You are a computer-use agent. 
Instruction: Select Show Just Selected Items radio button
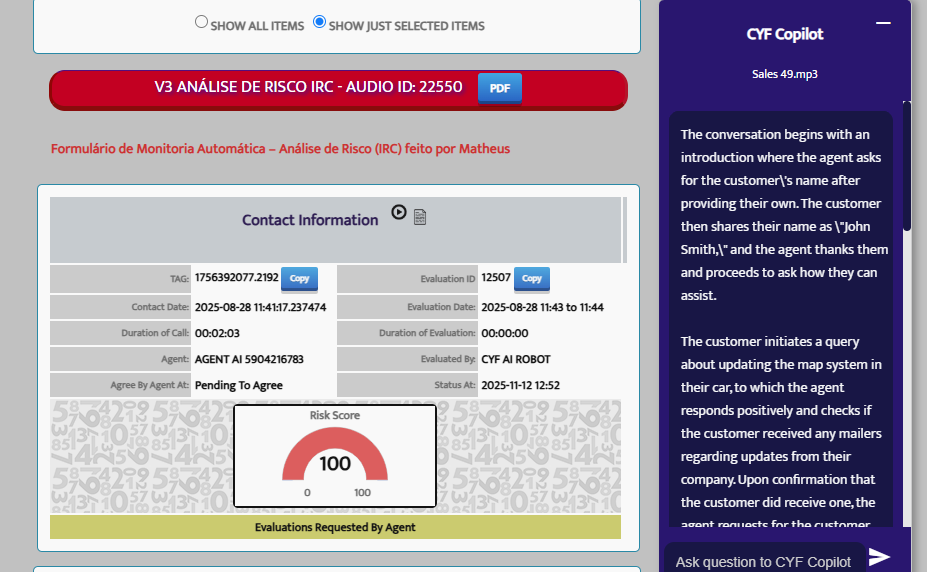[320, 21]
